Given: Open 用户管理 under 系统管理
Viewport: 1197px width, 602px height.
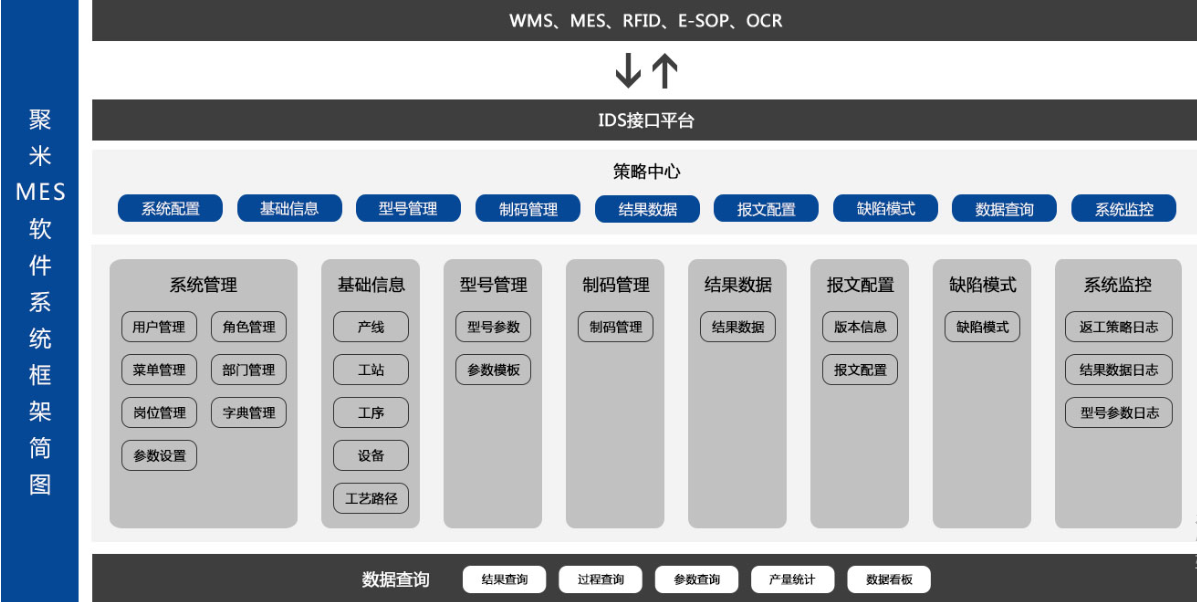Looking at the screenshot, I should (x=159, y=327).
